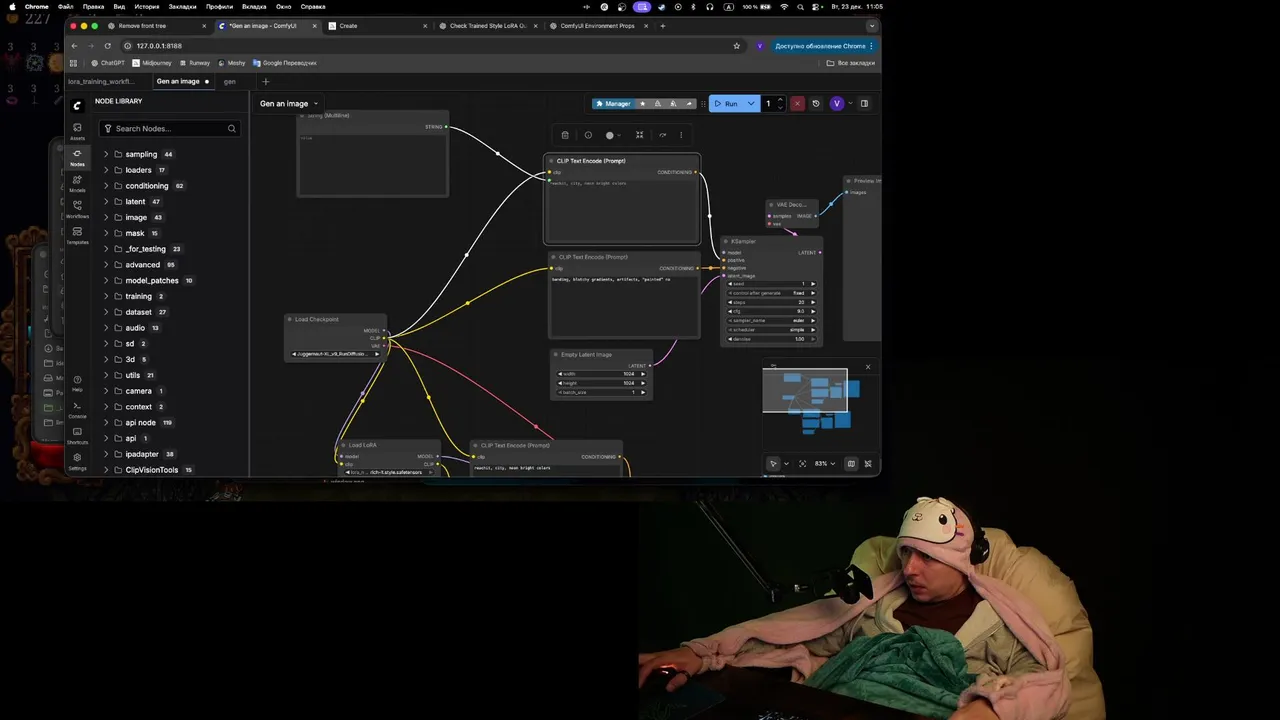The height and width of the screenshot is (720, 1280).
Task: Open the Models sidebar panel
Action: tap(77, 183)
